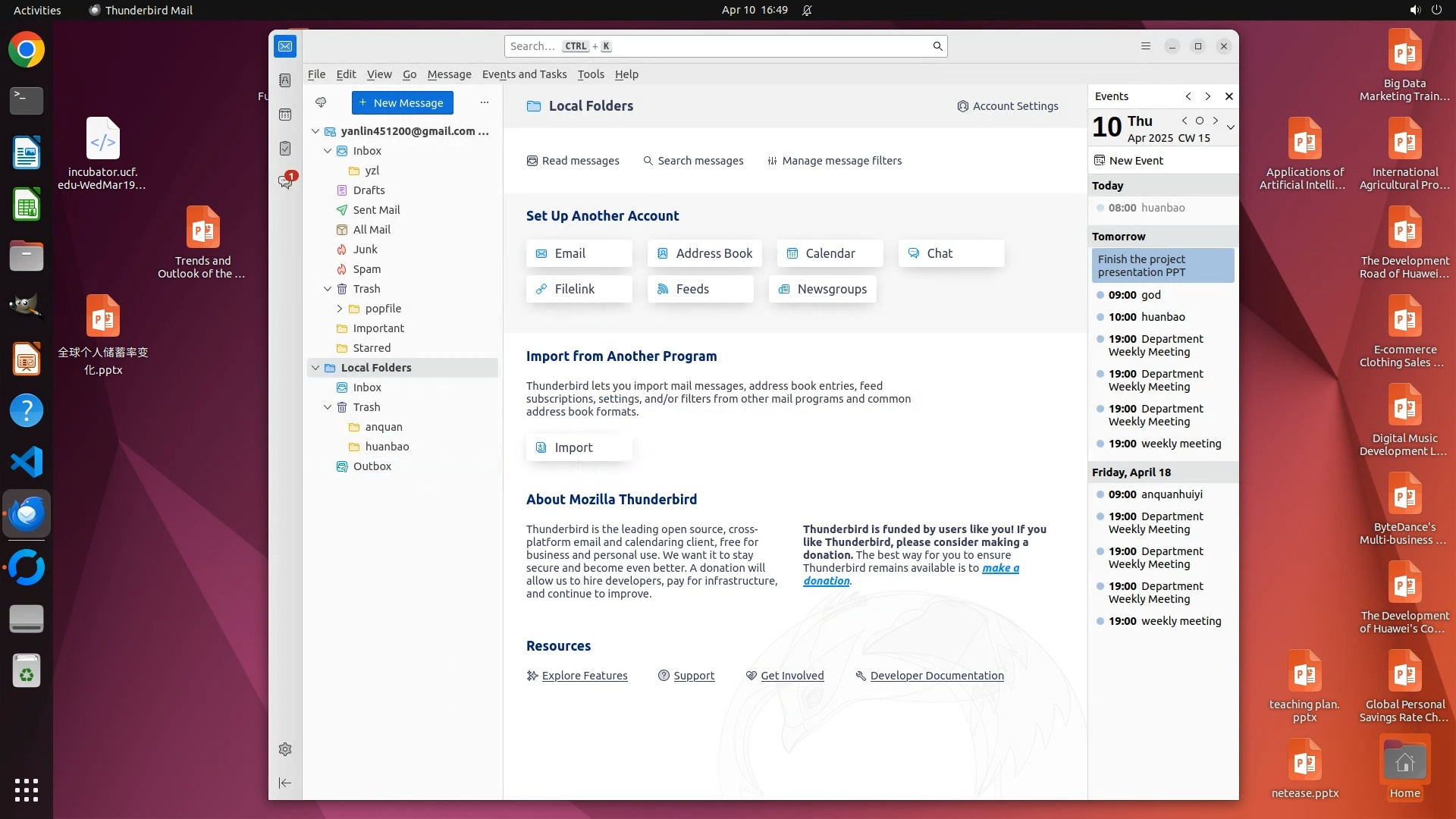Expand the mini-month dropdown chevron under Events
The image size is (1456, 819).
(1230, 127)
